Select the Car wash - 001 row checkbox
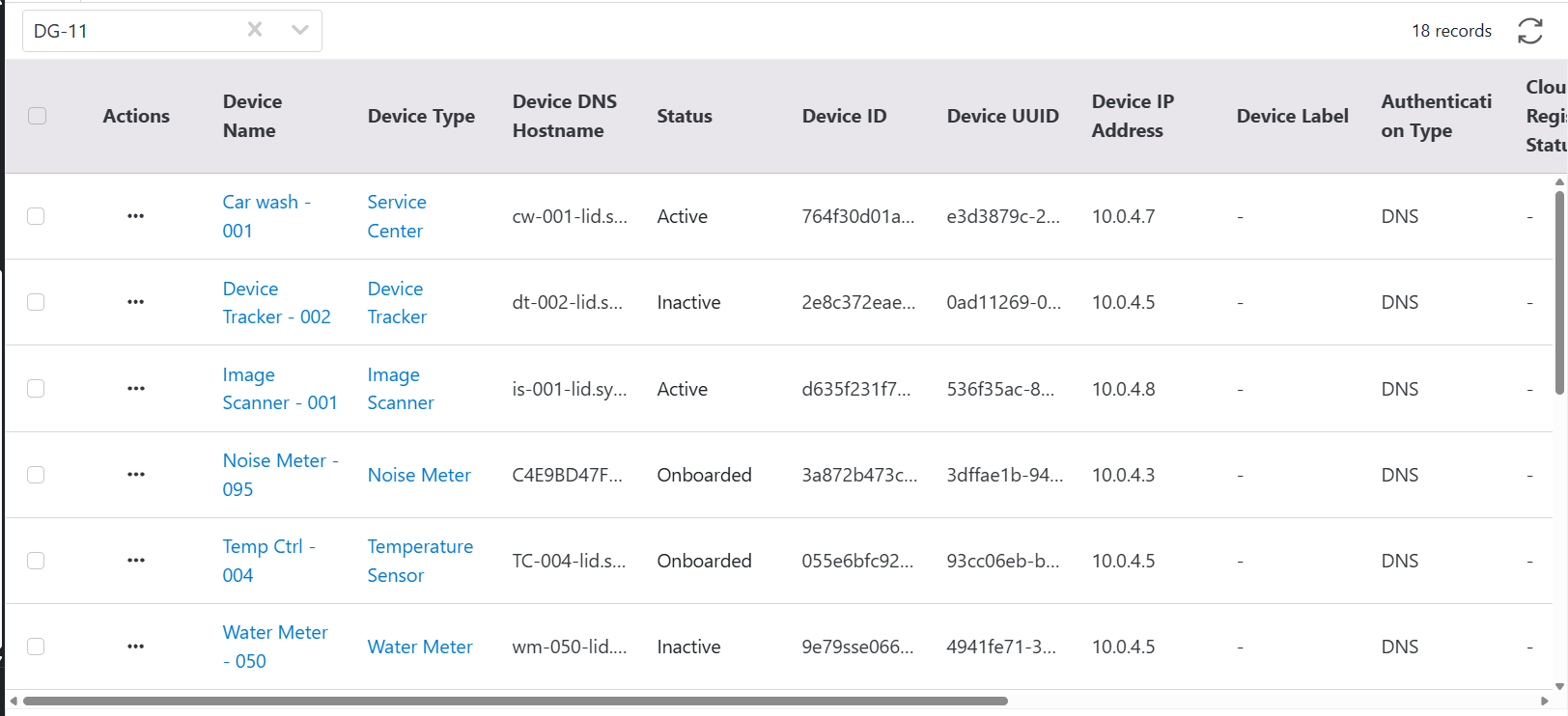Viewport: 1568px width, 716px height. 37,216
